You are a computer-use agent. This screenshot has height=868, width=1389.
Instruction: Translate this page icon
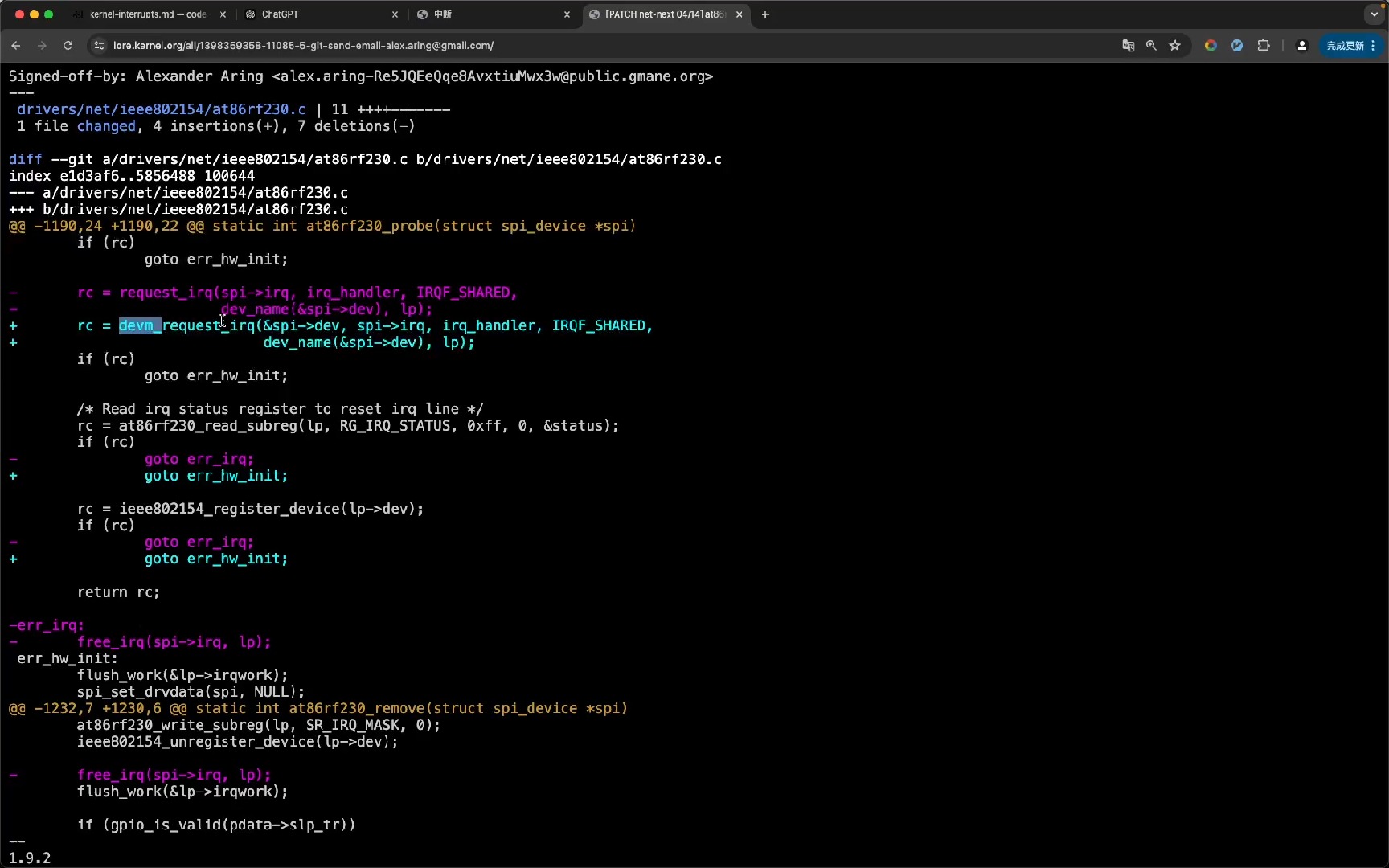click(1128, 46)
